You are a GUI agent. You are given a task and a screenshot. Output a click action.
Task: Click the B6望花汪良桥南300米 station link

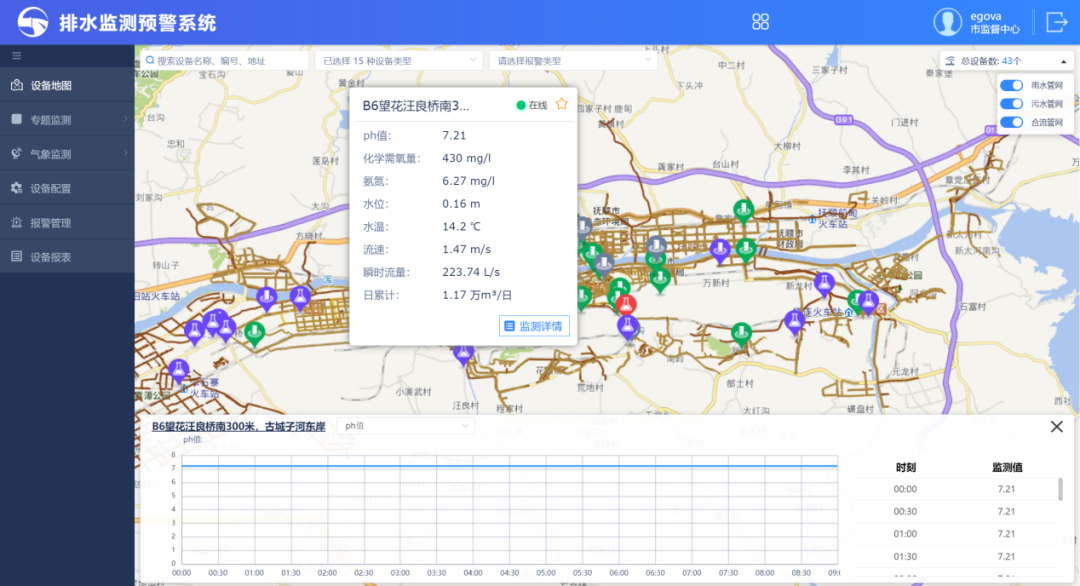click(238, 426)
